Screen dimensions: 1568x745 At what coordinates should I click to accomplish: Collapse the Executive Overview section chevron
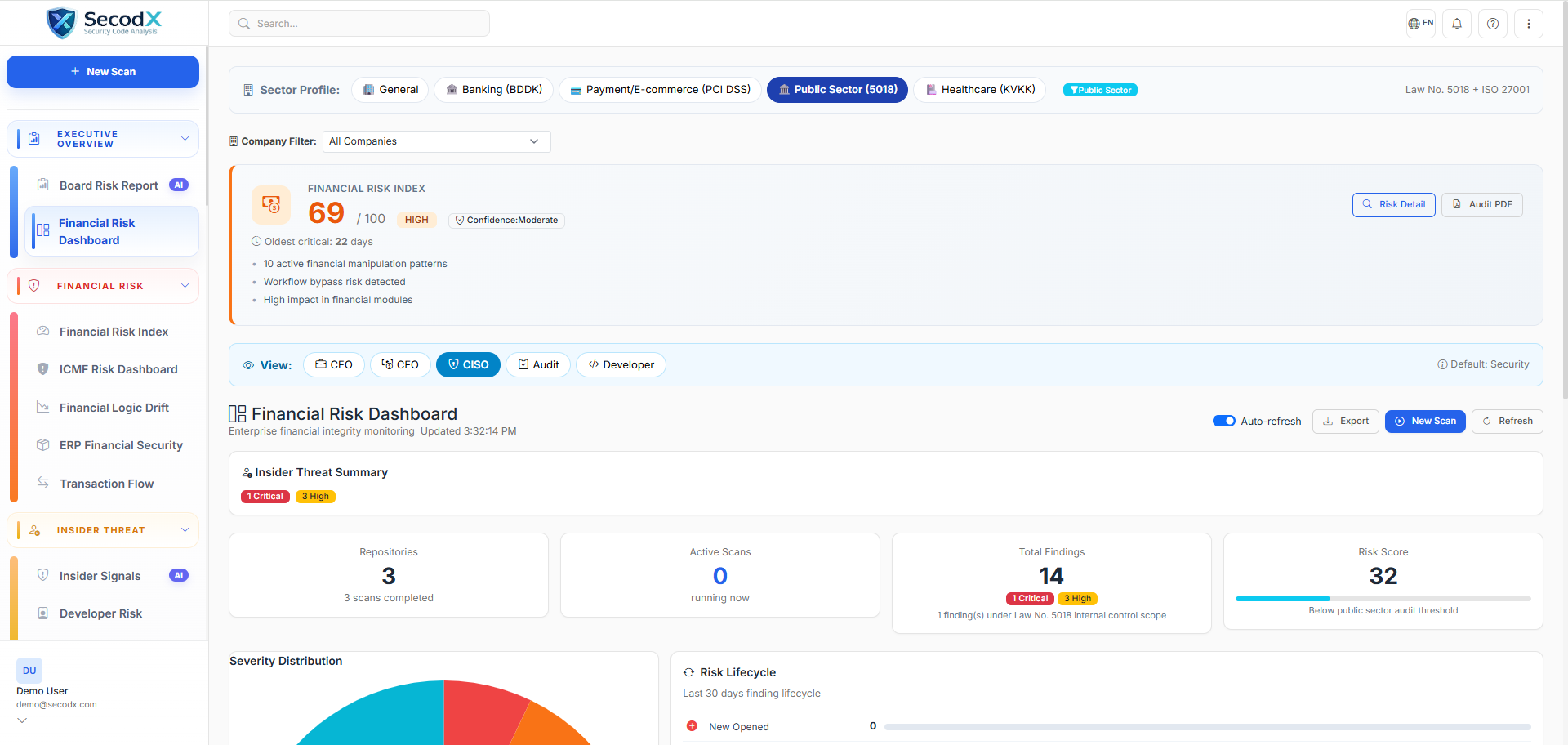pos(185,139)
